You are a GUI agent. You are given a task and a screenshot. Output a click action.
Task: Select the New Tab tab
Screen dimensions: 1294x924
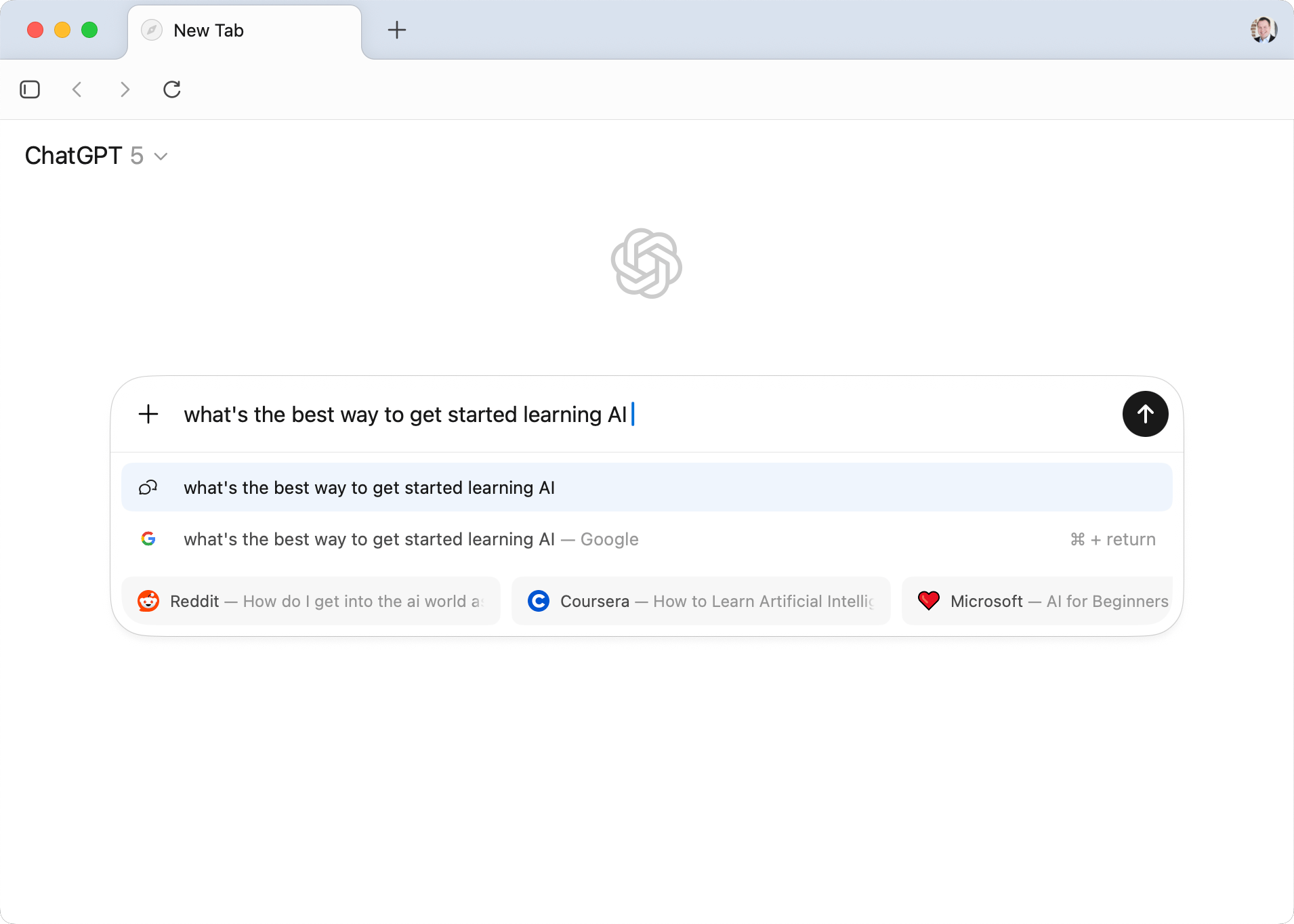tap(244, 31)
